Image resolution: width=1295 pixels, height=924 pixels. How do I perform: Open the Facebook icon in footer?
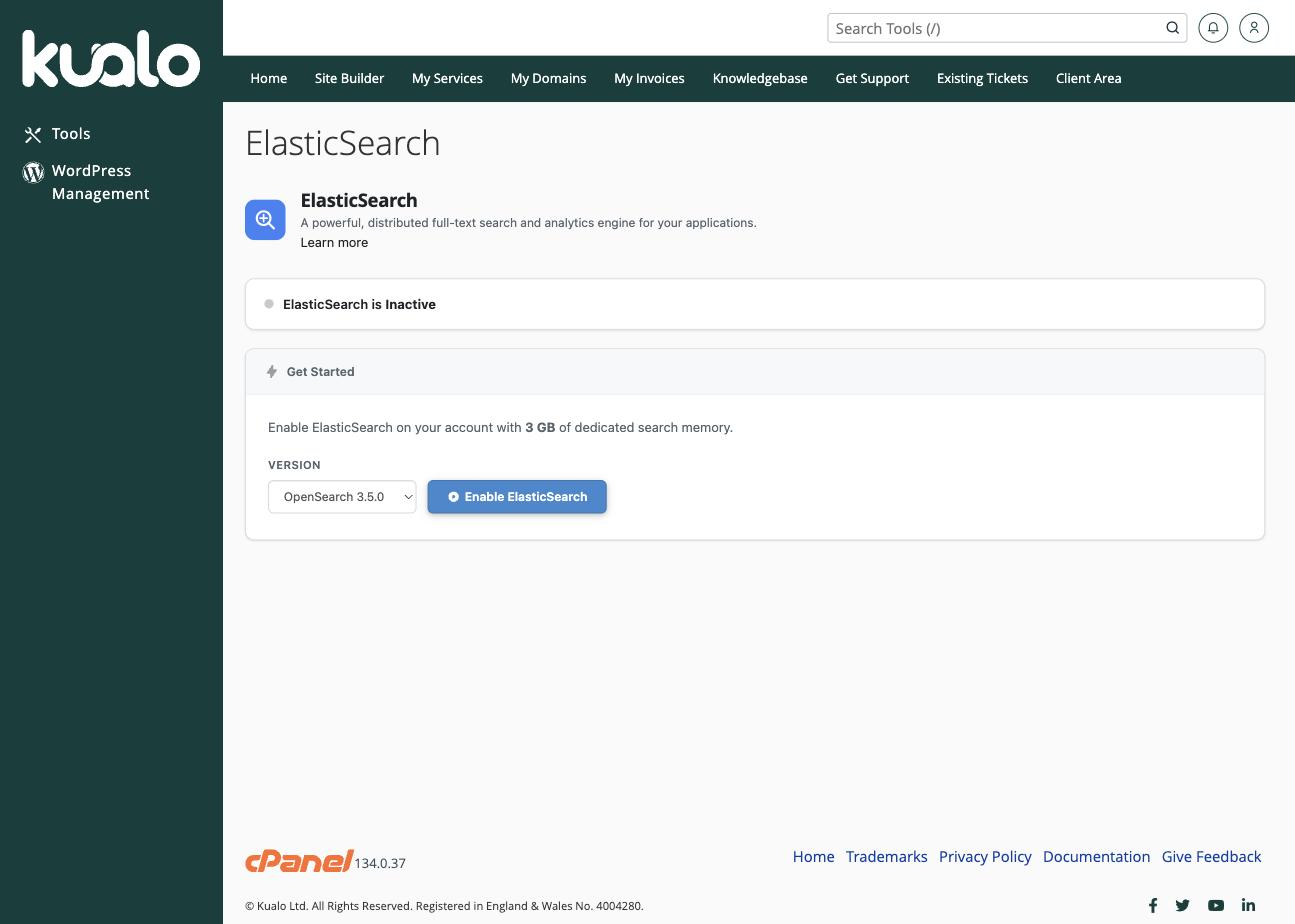1153,905
